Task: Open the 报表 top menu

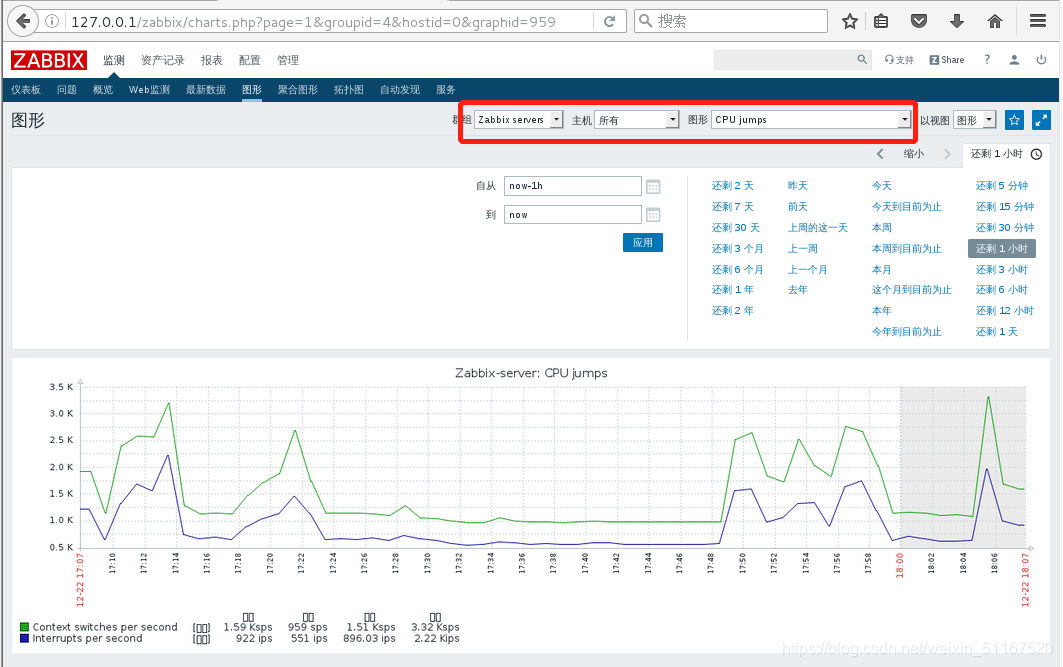Action: click(x=212, y=60)
